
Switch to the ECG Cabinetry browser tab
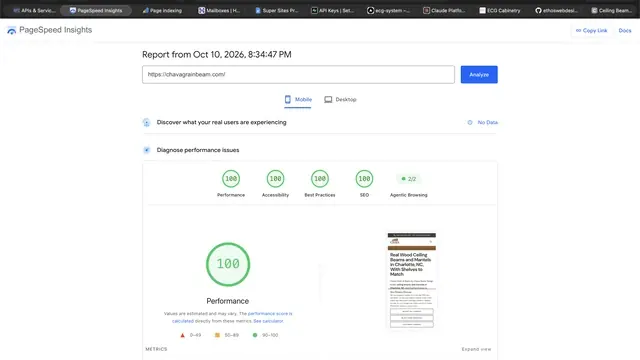(500, 11)
